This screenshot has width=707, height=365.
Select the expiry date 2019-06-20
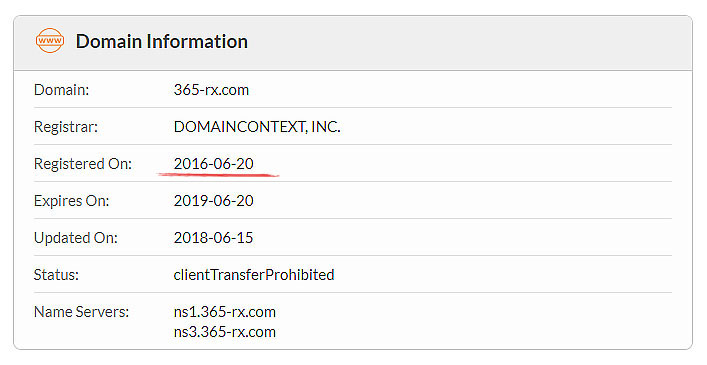(x=214, y=201)
